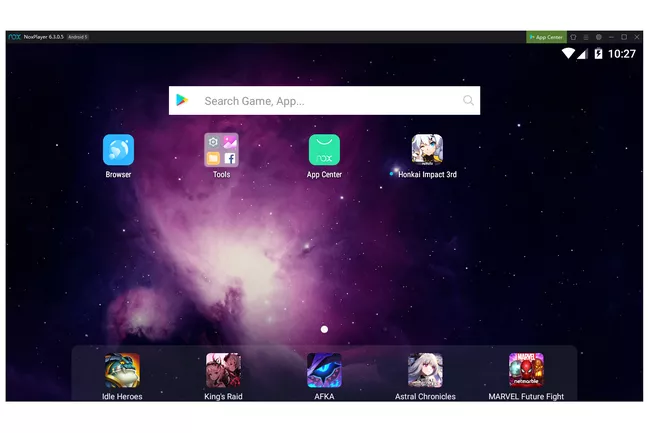Click the magnifier icon in search bar
The height and width of the screenshot is (433, 650).
click(468, 100)
